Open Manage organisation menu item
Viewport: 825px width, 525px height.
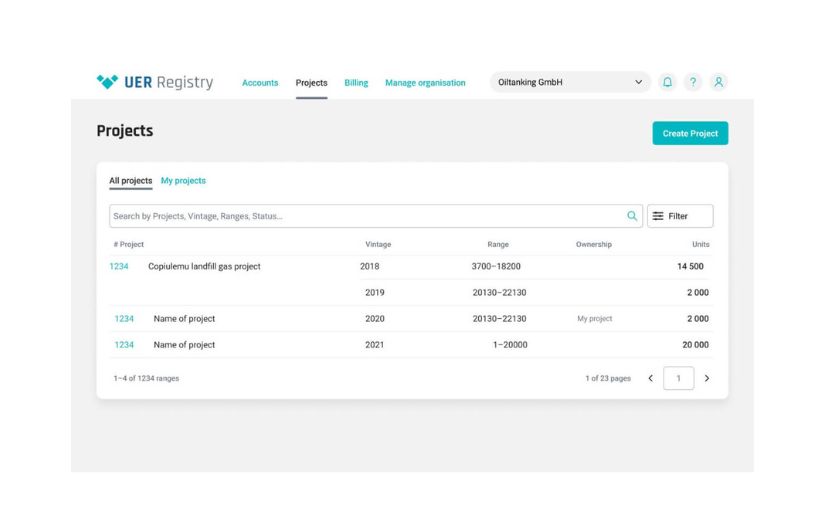pyautogui.click(x=425, y=83)
